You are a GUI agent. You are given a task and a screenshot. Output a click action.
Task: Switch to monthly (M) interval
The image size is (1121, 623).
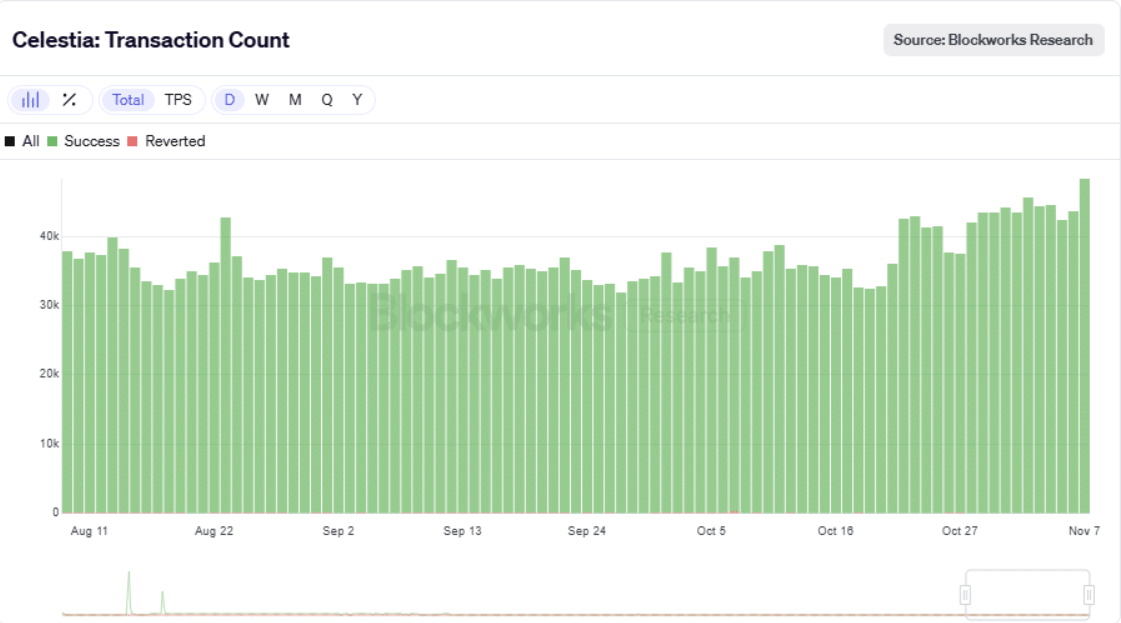[295, 100]
